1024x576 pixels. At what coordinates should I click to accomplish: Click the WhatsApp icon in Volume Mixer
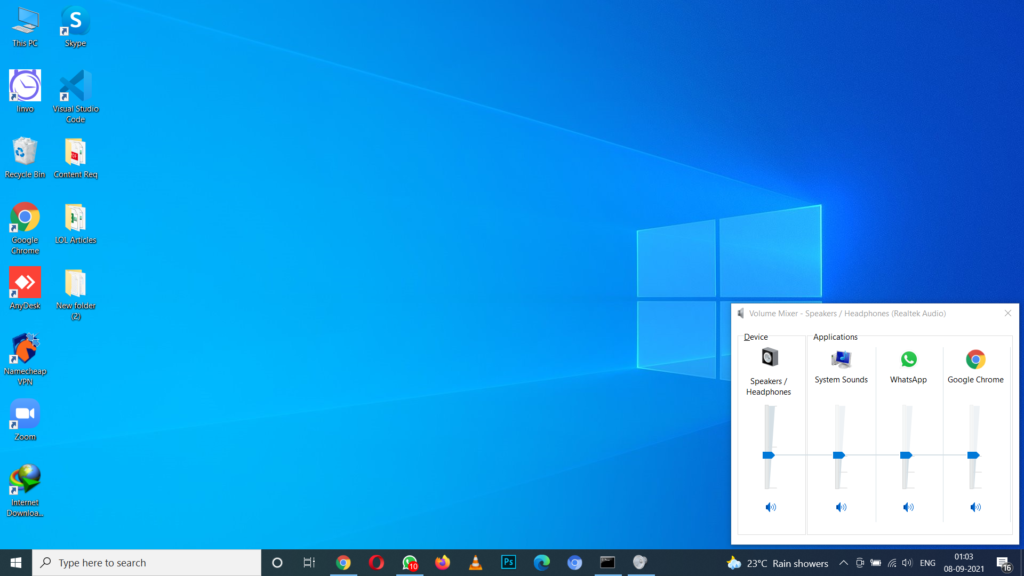click(908, 359)
